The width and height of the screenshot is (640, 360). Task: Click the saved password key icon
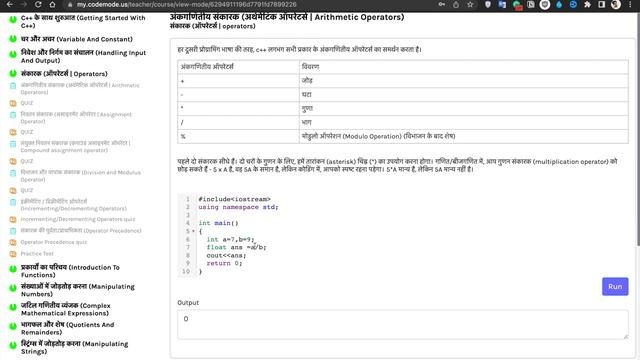[x=442, y=4]
